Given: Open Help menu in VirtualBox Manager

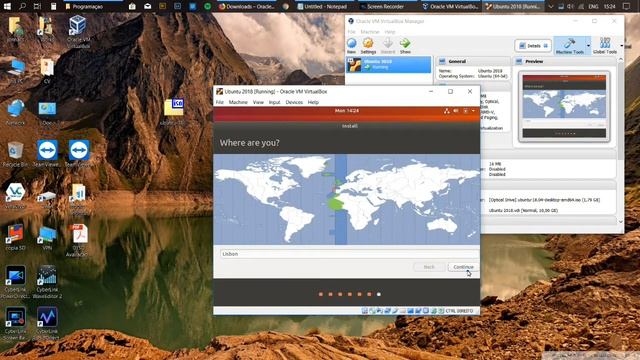Looking at the screenshot, I should 390,32.
